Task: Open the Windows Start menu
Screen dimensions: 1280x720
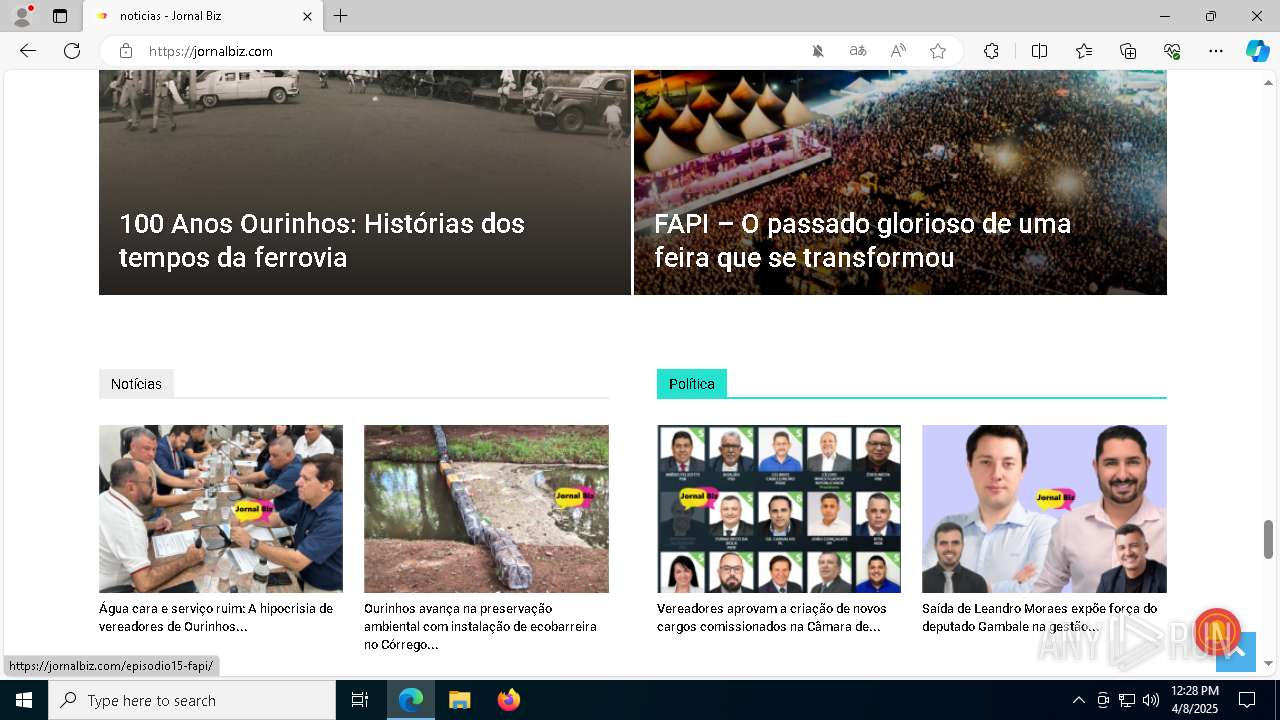Action: click(24, 700)
